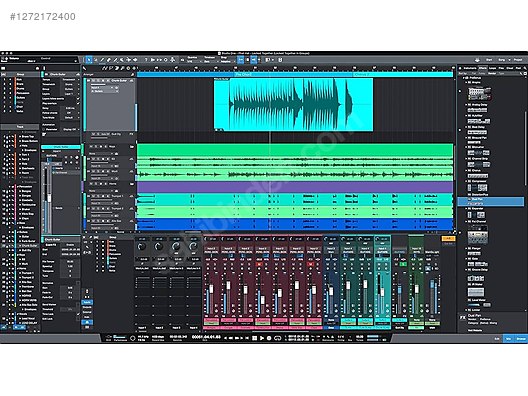Image resolution: width=528 pixels, height=396 pixels.
Task: Open track list wrench options icon
Action: tap(85, 68)
